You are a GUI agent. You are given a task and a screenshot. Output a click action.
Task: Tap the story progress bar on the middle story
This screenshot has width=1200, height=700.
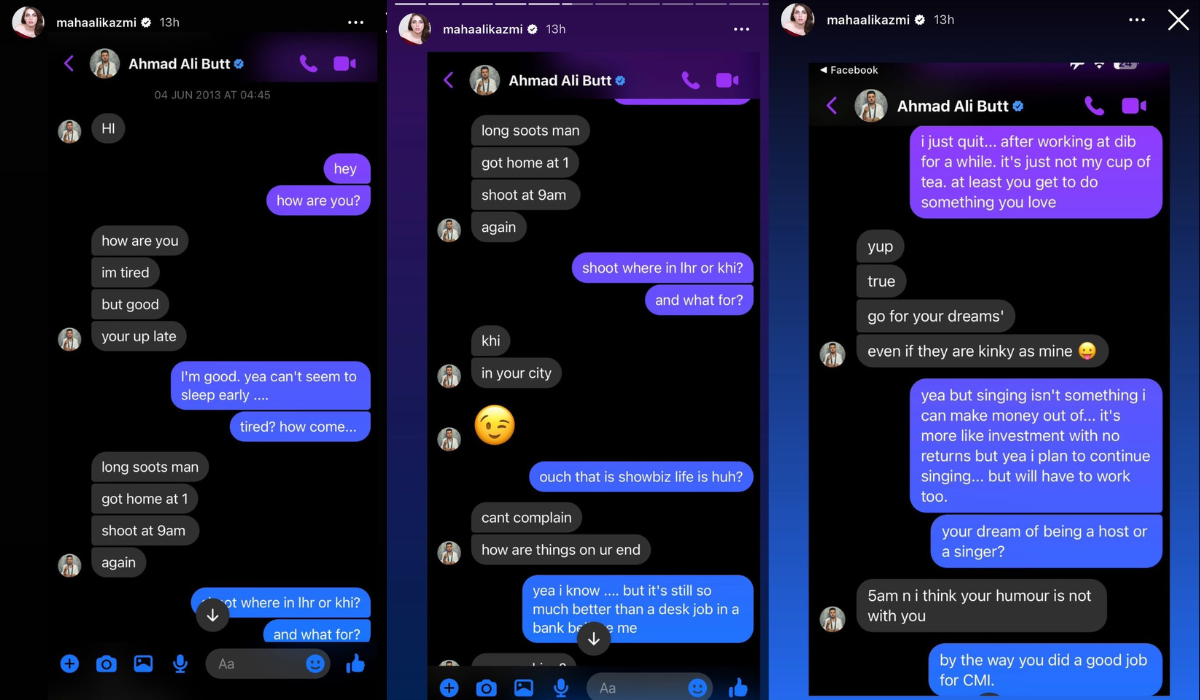tap(578, 3)
